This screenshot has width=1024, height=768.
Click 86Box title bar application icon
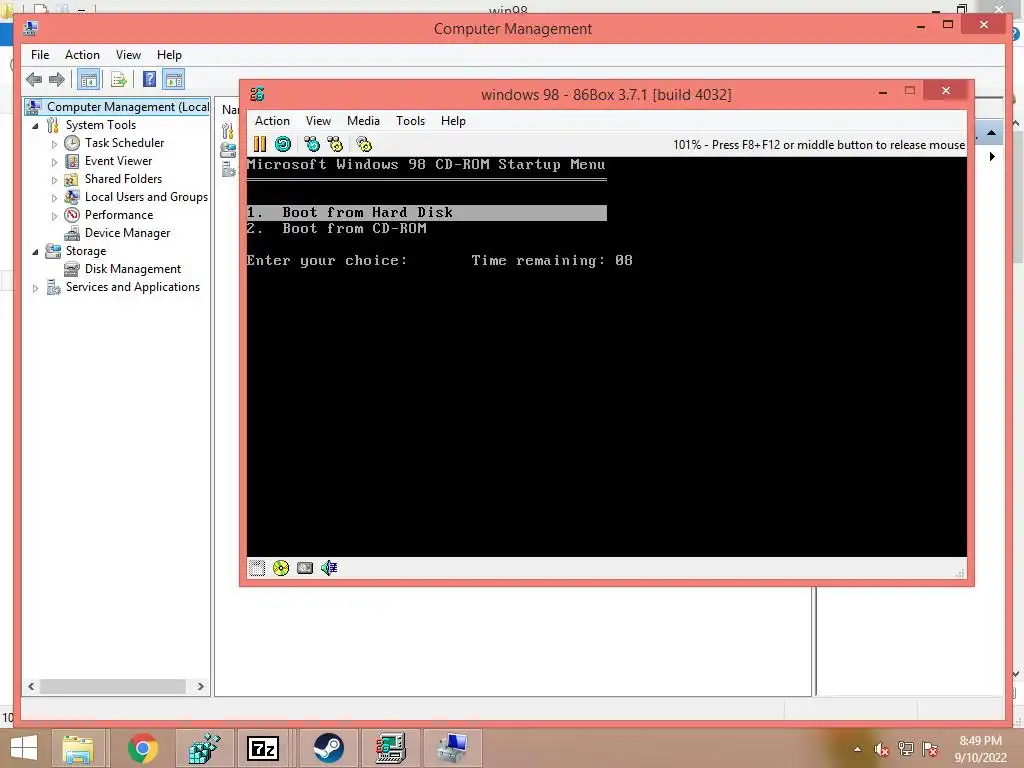(257, 94)
